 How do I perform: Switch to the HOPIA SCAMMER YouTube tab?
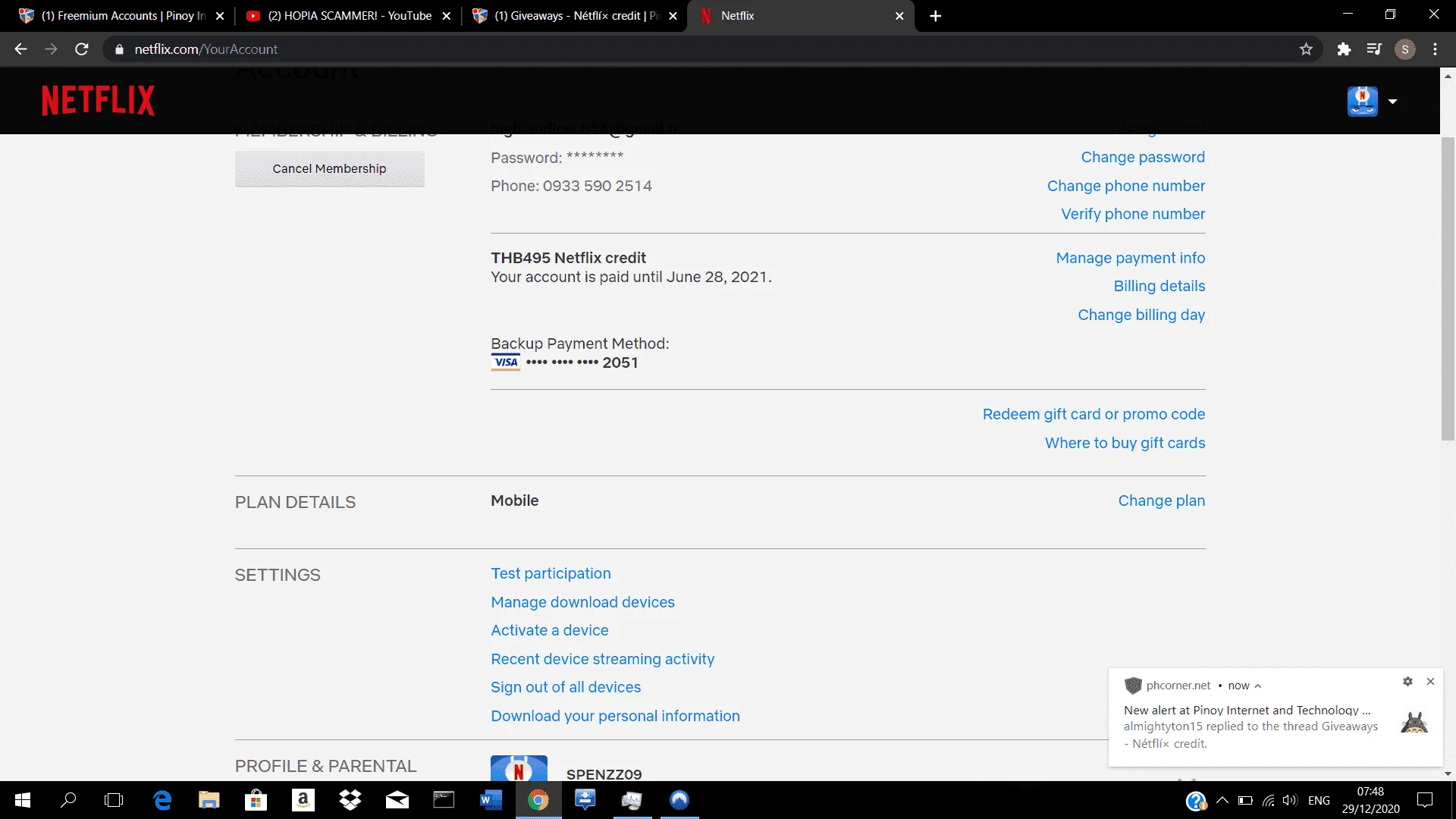(349, 15)
